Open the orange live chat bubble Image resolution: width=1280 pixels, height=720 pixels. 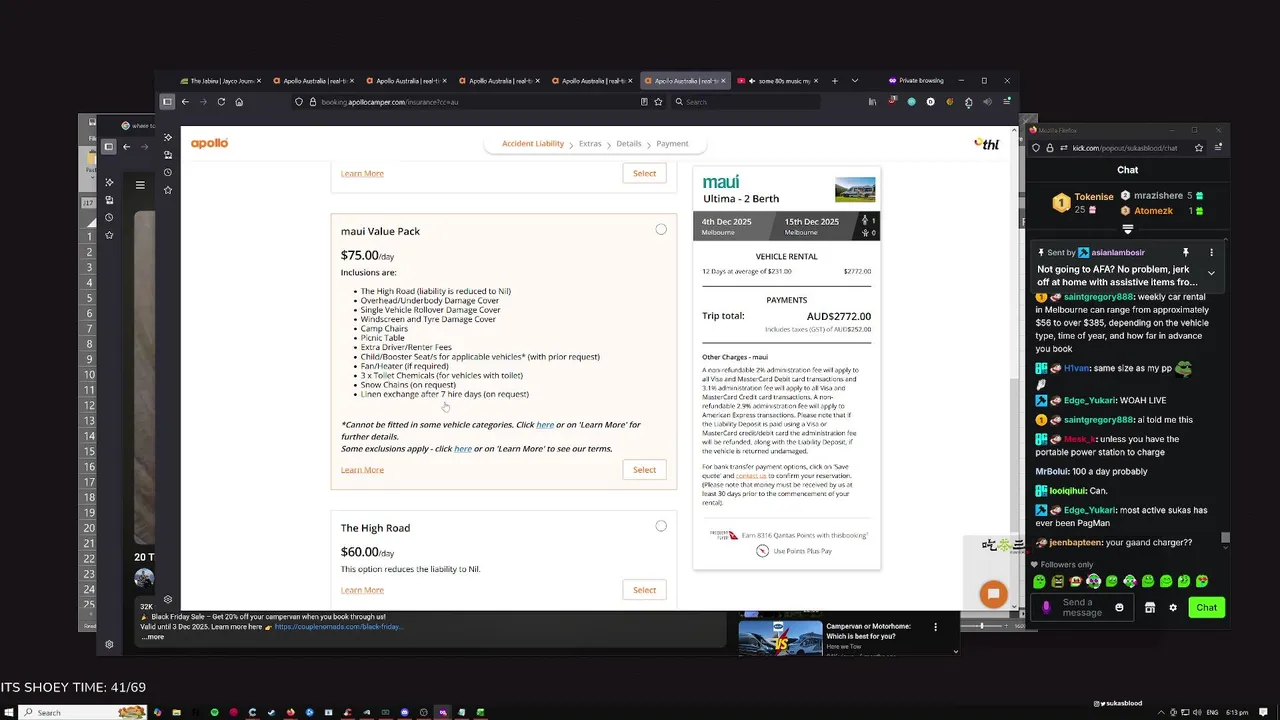coord(993,594)
